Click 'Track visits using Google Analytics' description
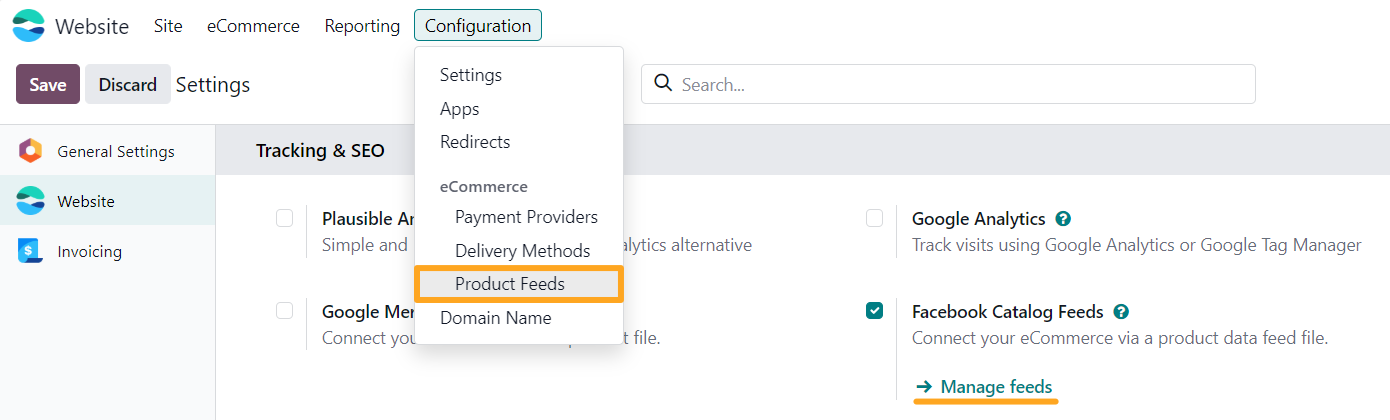1390x420 pixels. coord(1137,245)
